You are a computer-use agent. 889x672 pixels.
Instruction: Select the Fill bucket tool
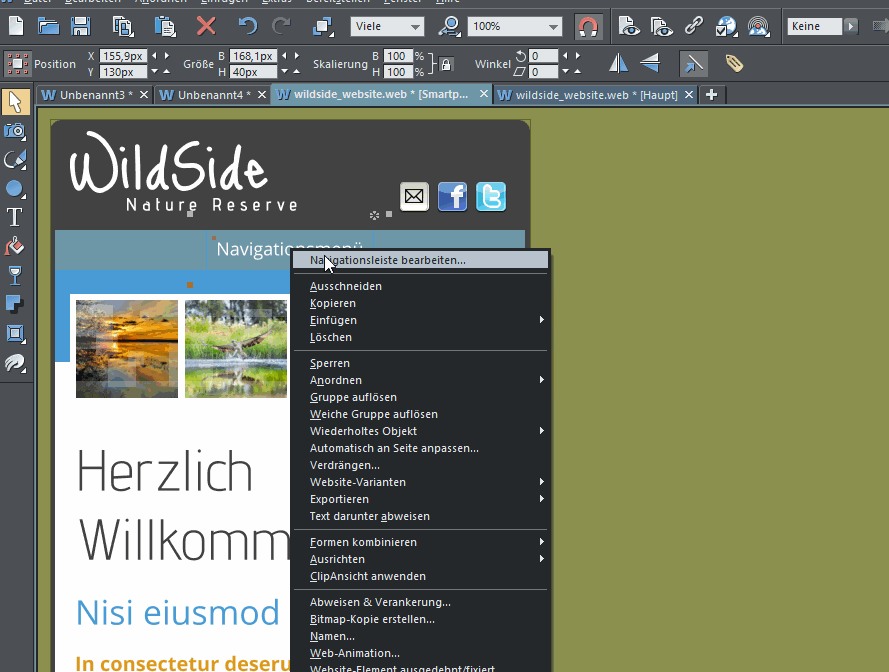tap(15, 247)
